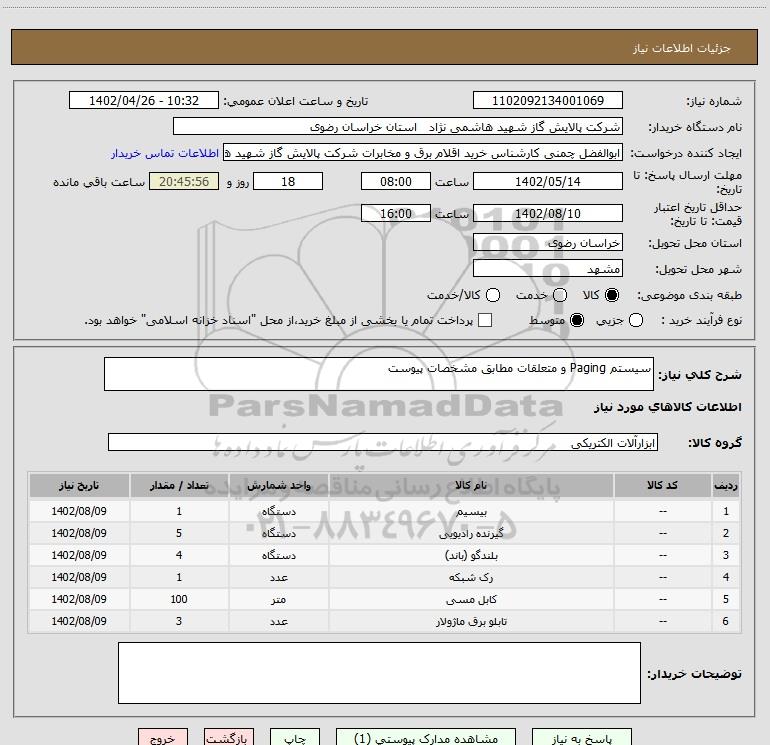Click the کد کالا column header

coord(662,485)
